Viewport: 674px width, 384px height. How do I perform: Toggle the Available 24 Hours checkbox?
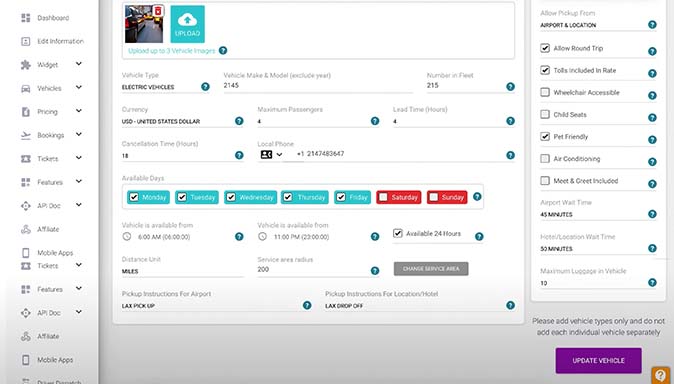pyautogui.click(x=398, y=233)
